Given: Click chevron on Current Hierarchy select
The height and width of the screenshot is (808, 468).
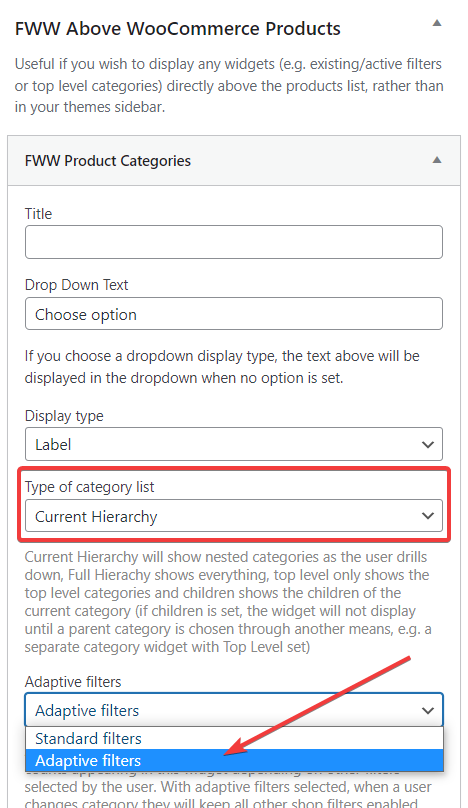Looking at the screenshot, I should (427, 516).
